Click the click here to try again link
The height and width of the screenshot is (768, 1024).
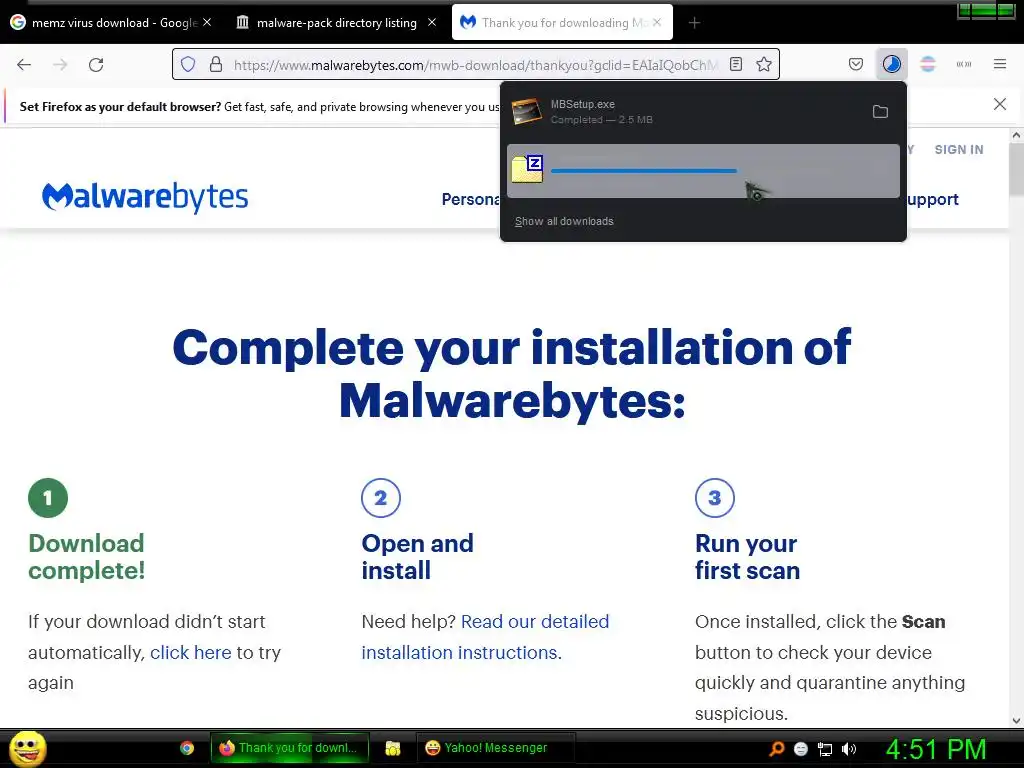tap(191, 652)
